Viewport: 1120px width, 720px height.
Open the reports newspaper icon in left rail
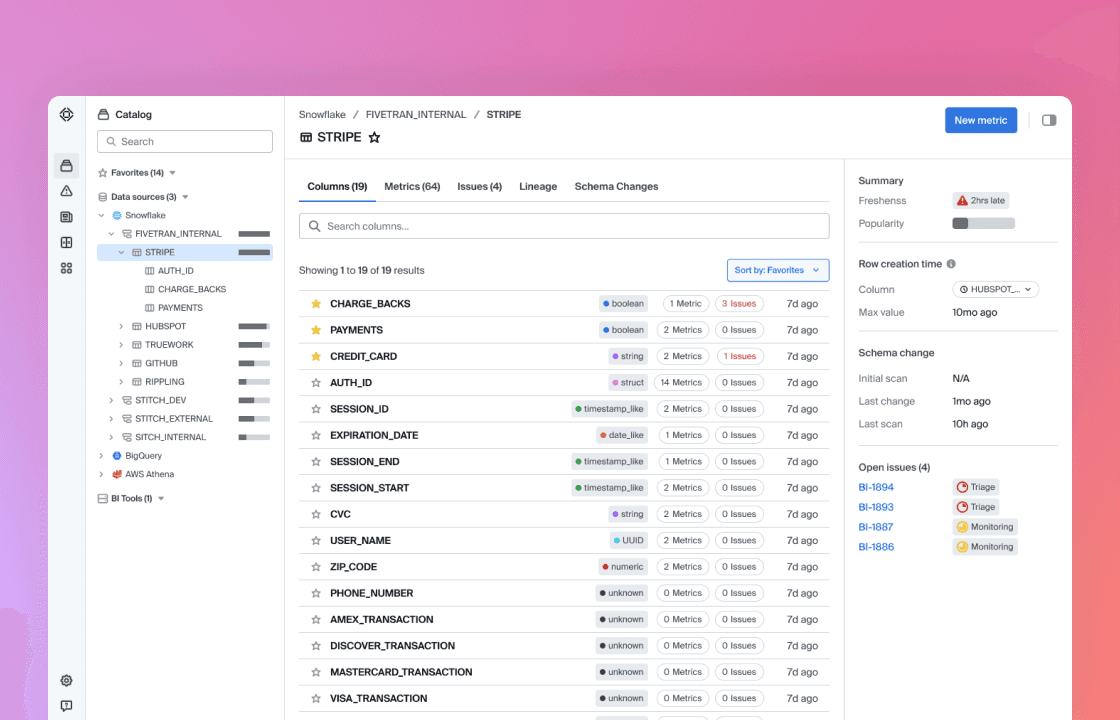(x=66, y=217)
